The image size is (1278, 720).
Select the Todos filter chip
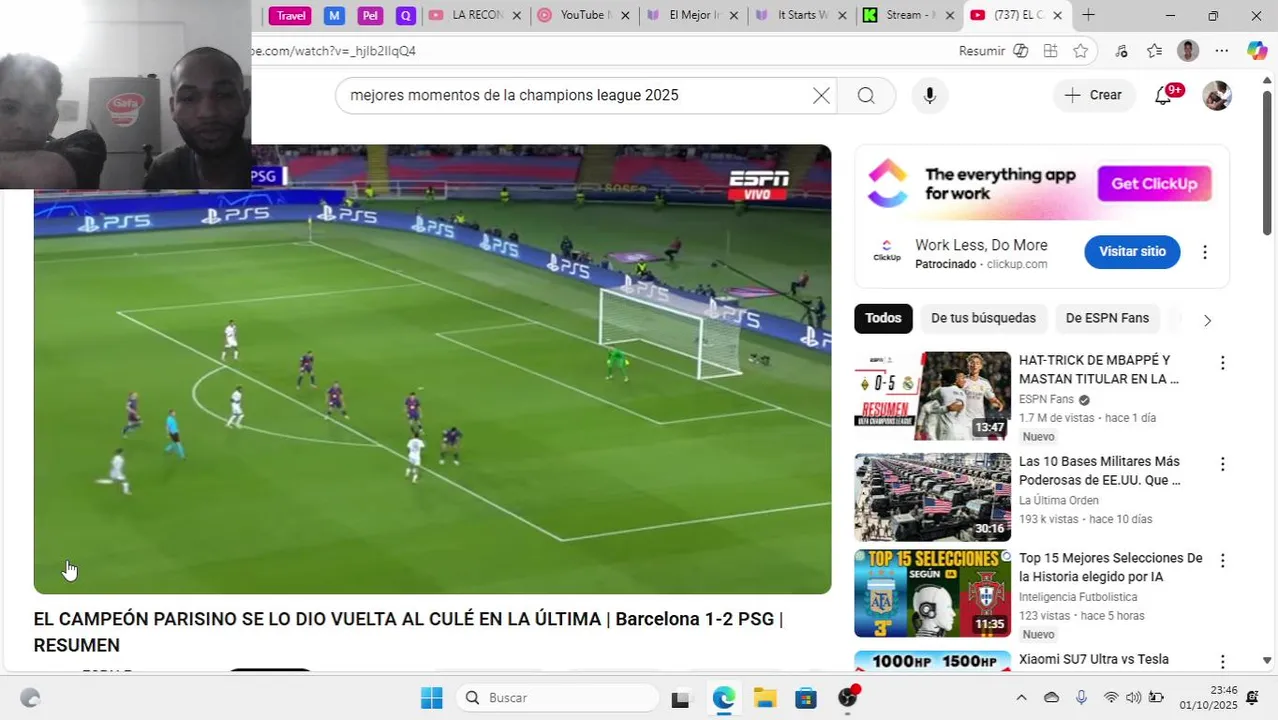[883, 318]
